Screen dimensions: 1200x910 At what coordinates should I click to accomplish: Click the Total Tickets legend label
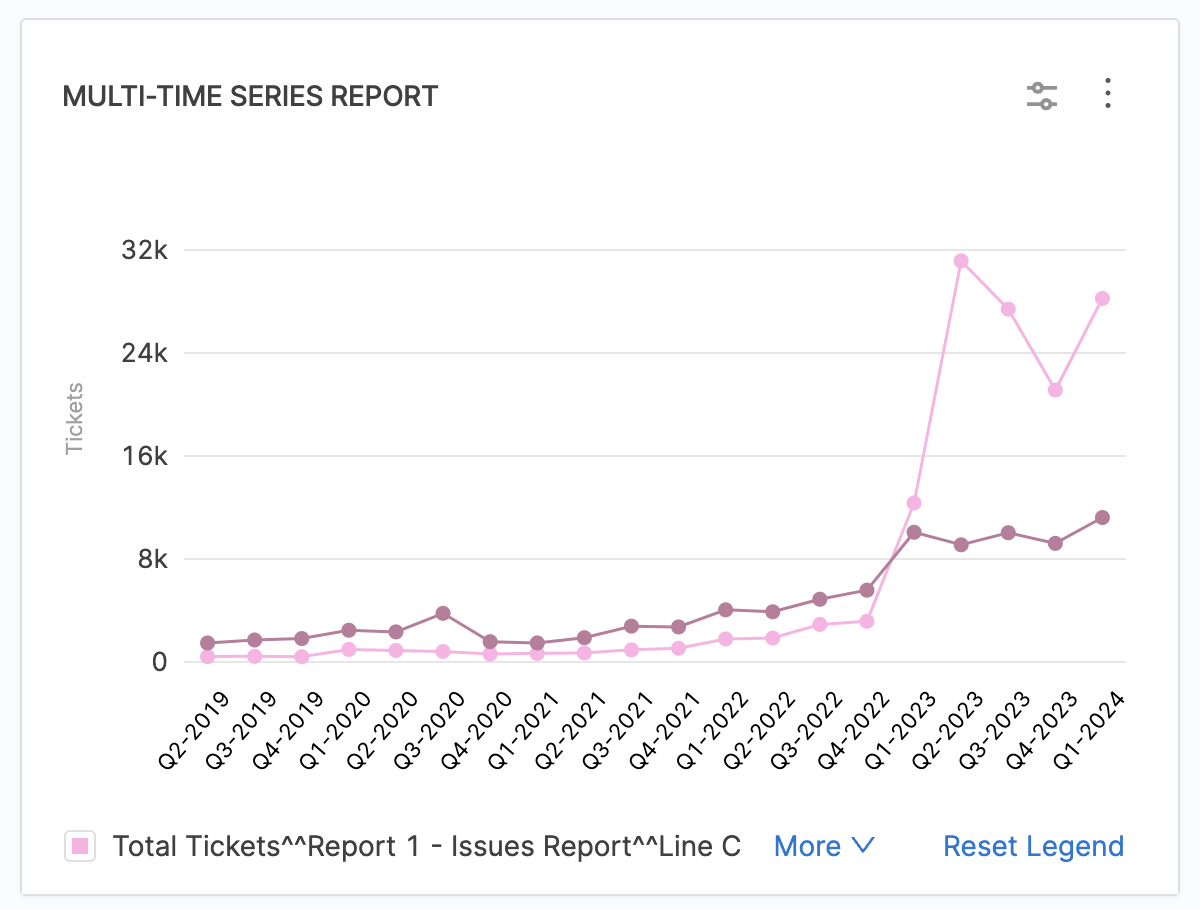click(x=427, y=846)
